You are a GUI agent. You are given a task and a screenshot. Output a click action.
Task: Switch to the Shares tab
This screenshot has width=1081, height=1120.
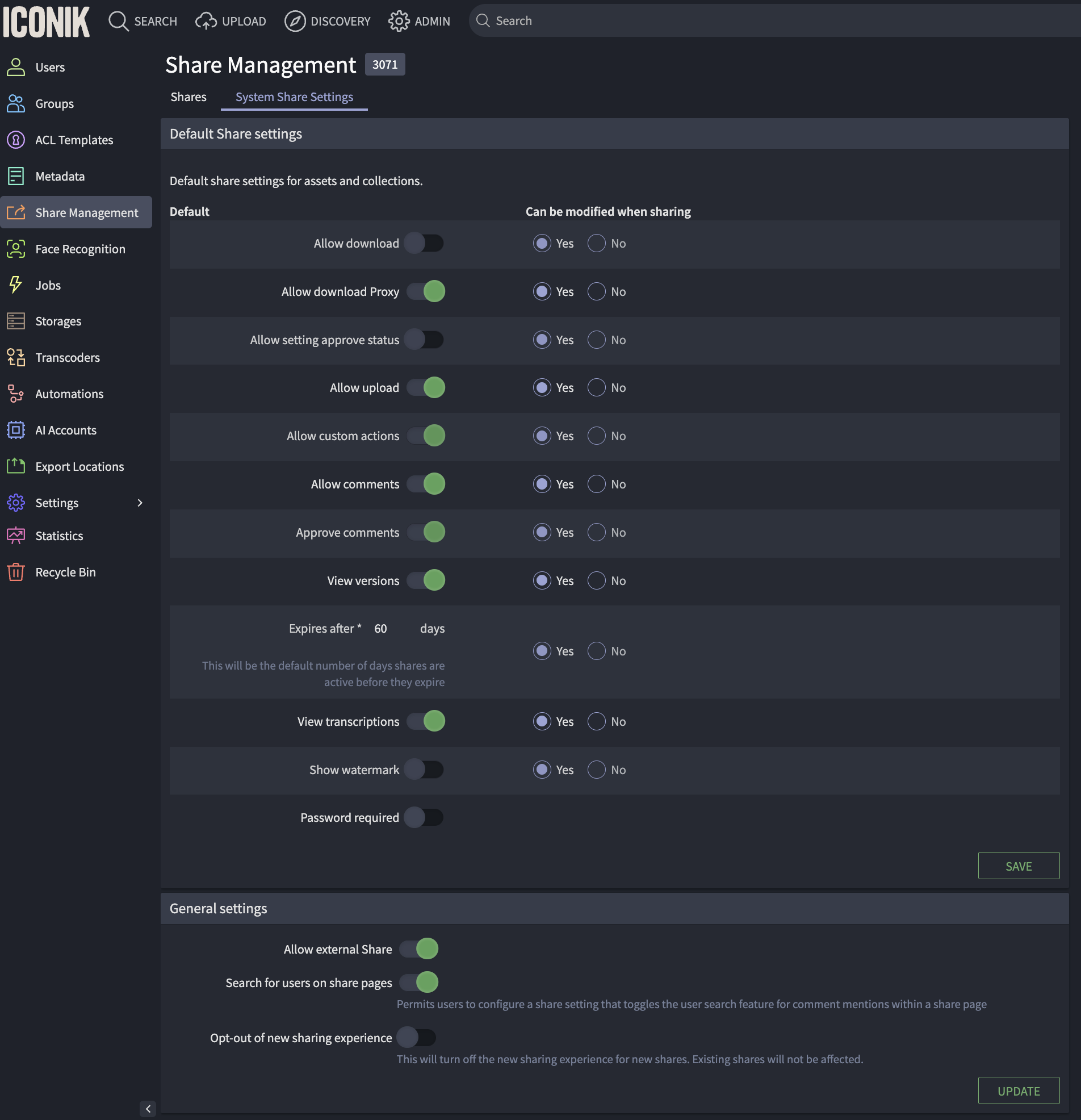click(188, 97)
